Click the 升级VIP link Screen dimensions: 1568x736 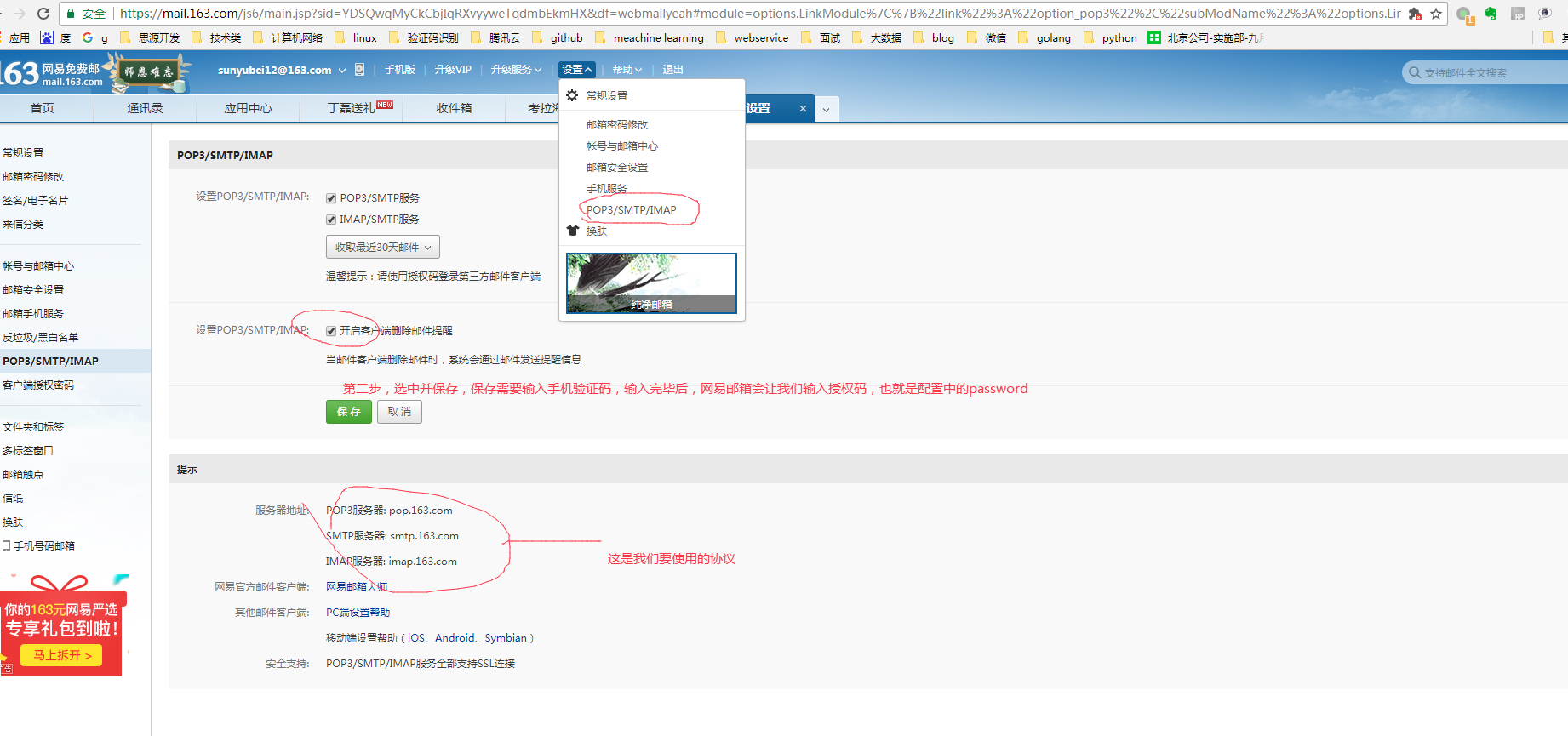pos(453,70)
